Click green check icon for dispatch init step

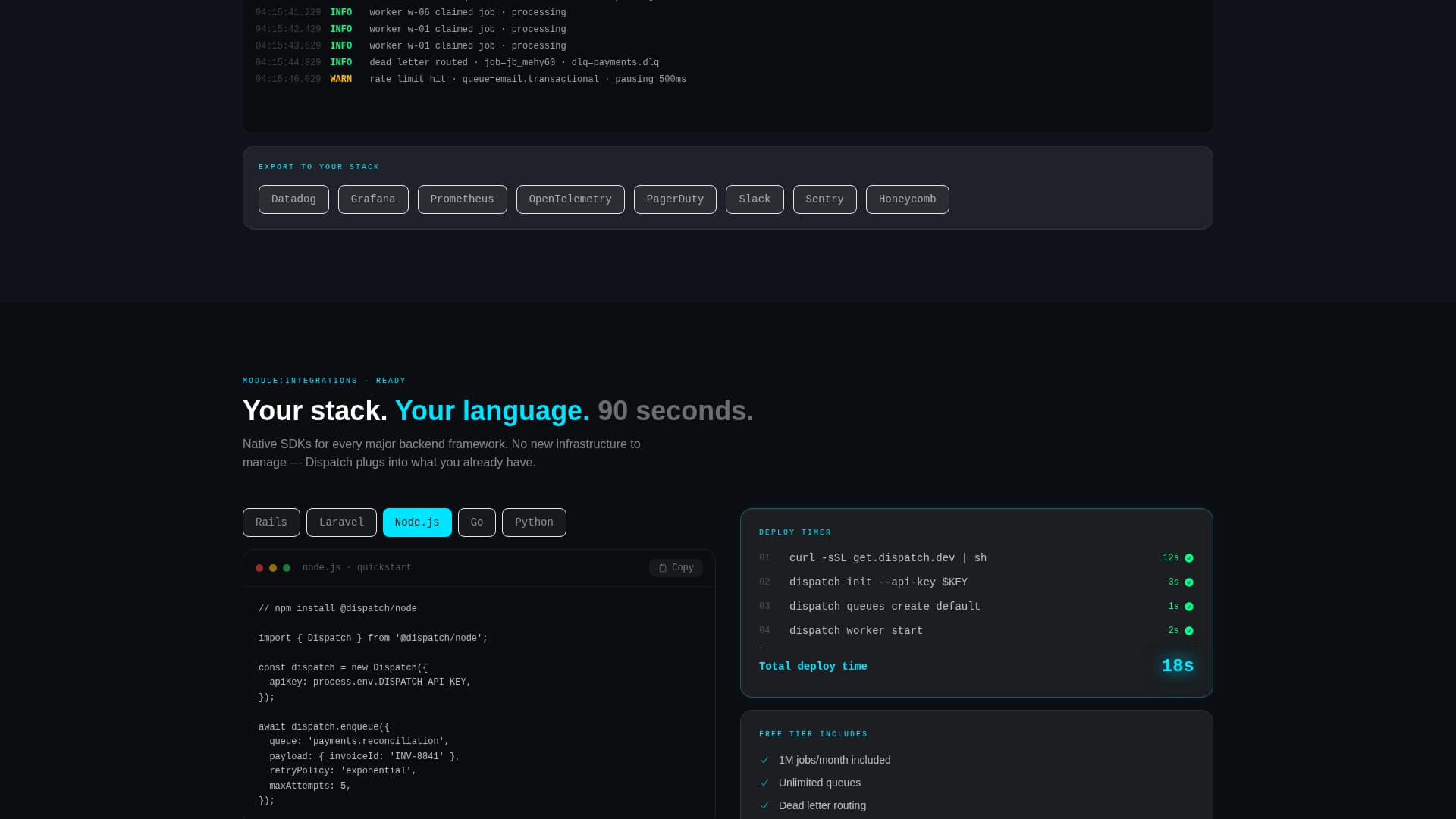pos(1189,582)
